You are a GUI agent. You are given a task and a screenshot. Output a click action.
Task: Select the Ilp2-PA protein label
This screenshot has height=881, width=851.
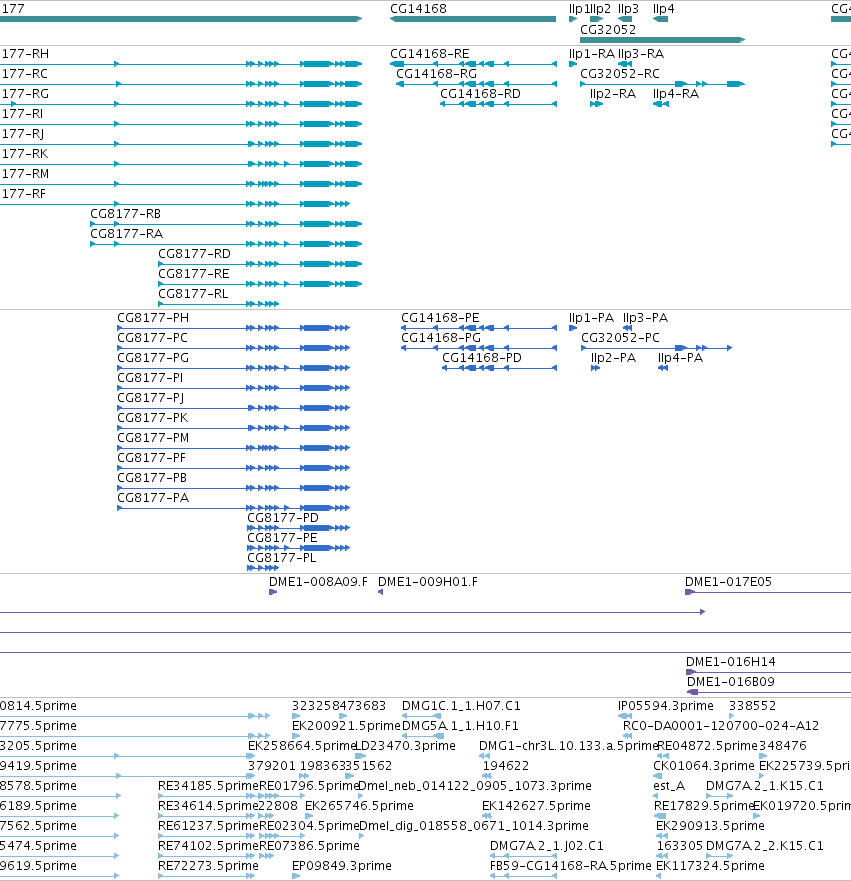(613, 358)
